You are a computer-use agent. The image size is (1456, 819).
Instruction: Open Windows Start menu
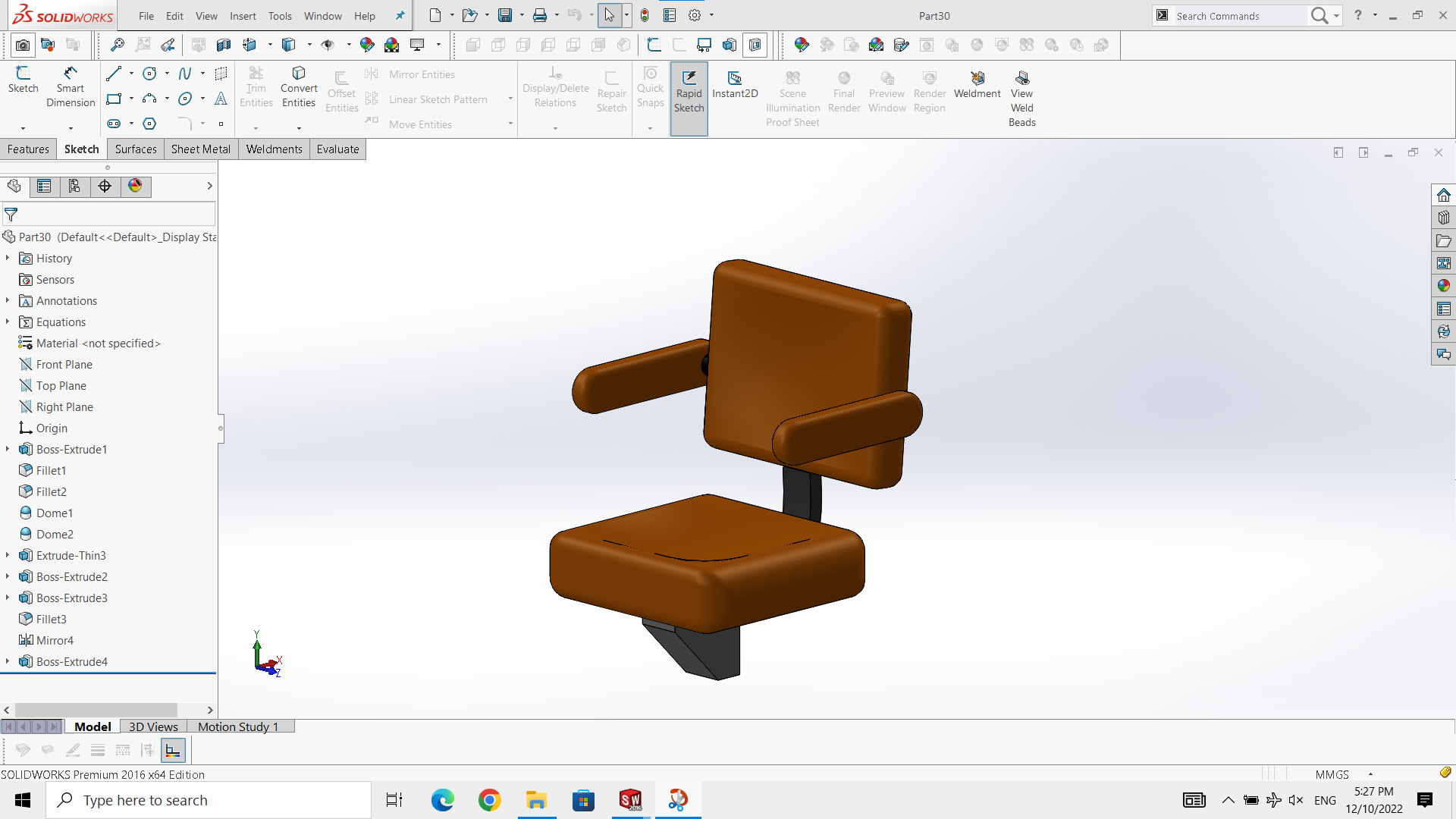click(x=23, y=800)
